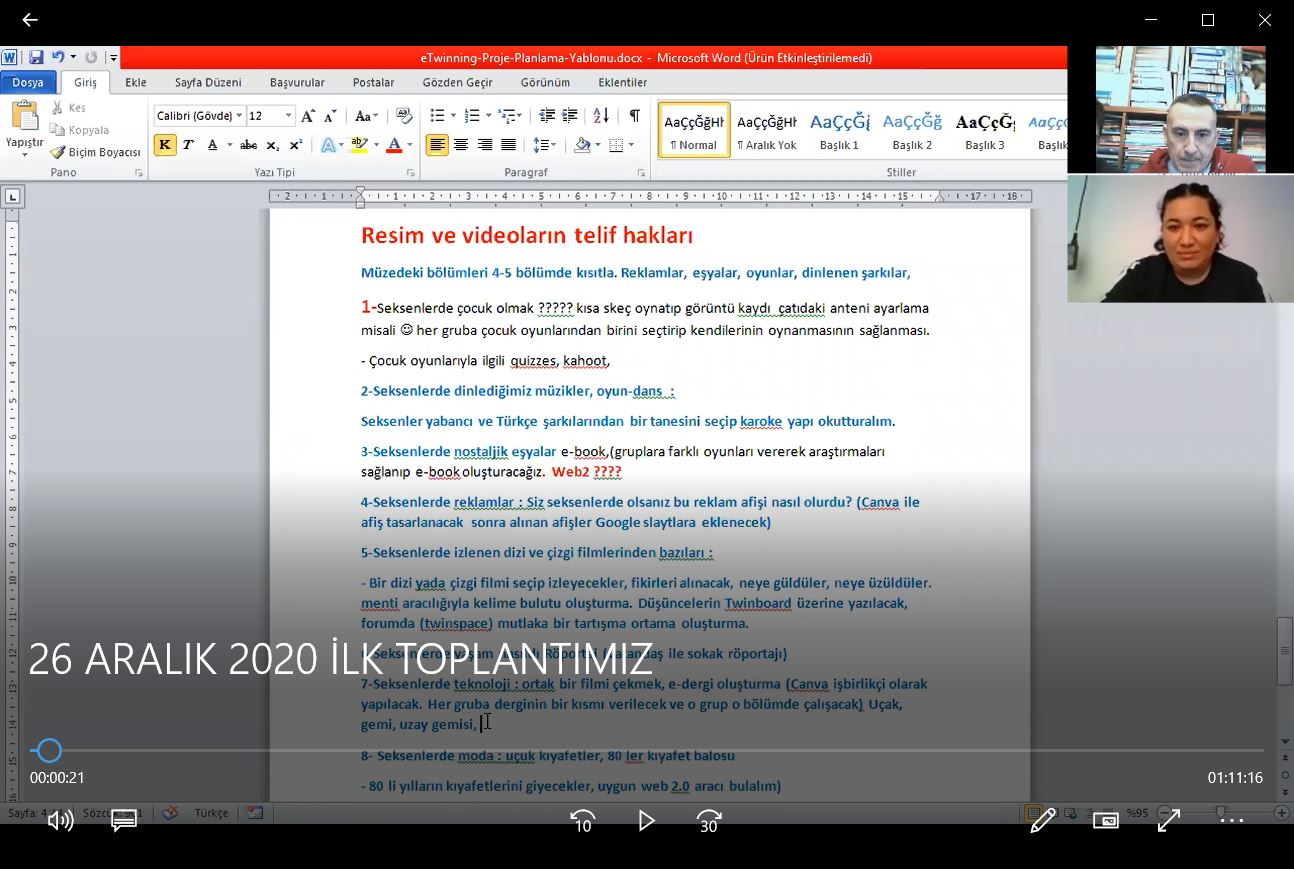Apply the red font color

point(394,145)
